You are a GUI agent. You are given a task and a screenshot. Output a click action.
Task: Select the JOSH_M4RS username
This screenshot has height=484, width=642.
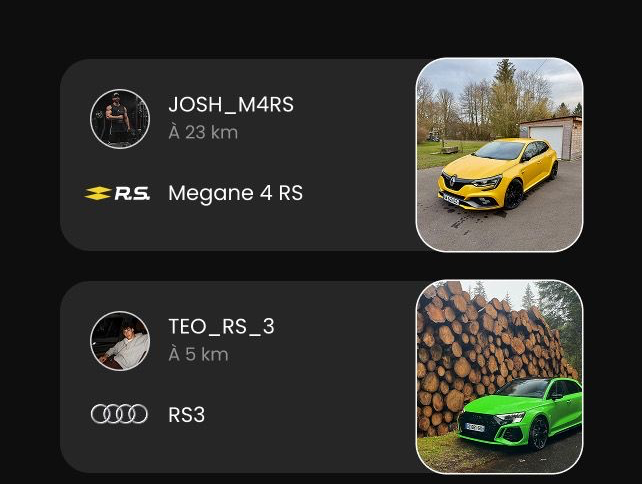tap(231, 104)
